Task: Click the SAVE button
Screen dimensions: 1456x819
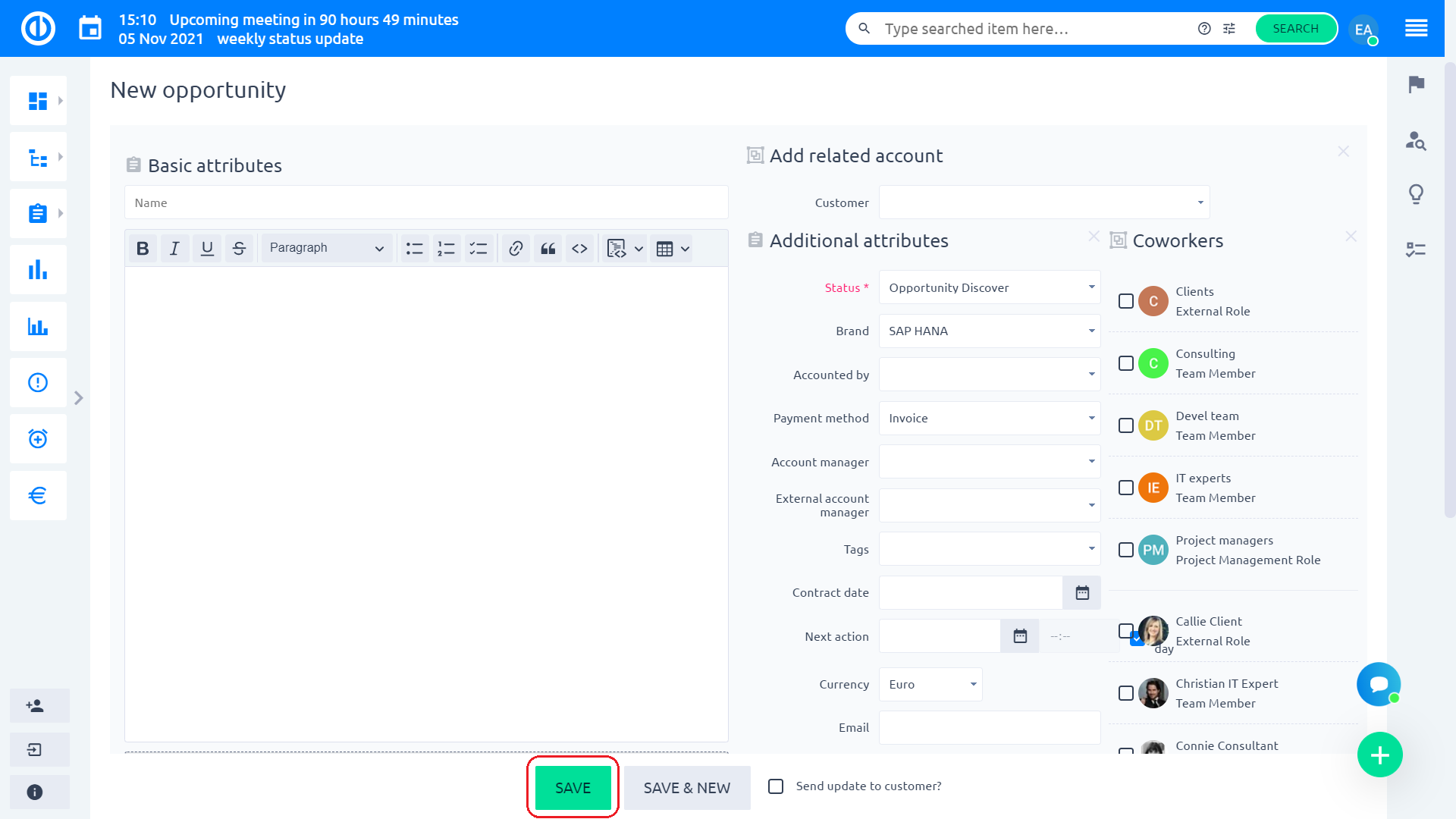Action: pos(573,788)
